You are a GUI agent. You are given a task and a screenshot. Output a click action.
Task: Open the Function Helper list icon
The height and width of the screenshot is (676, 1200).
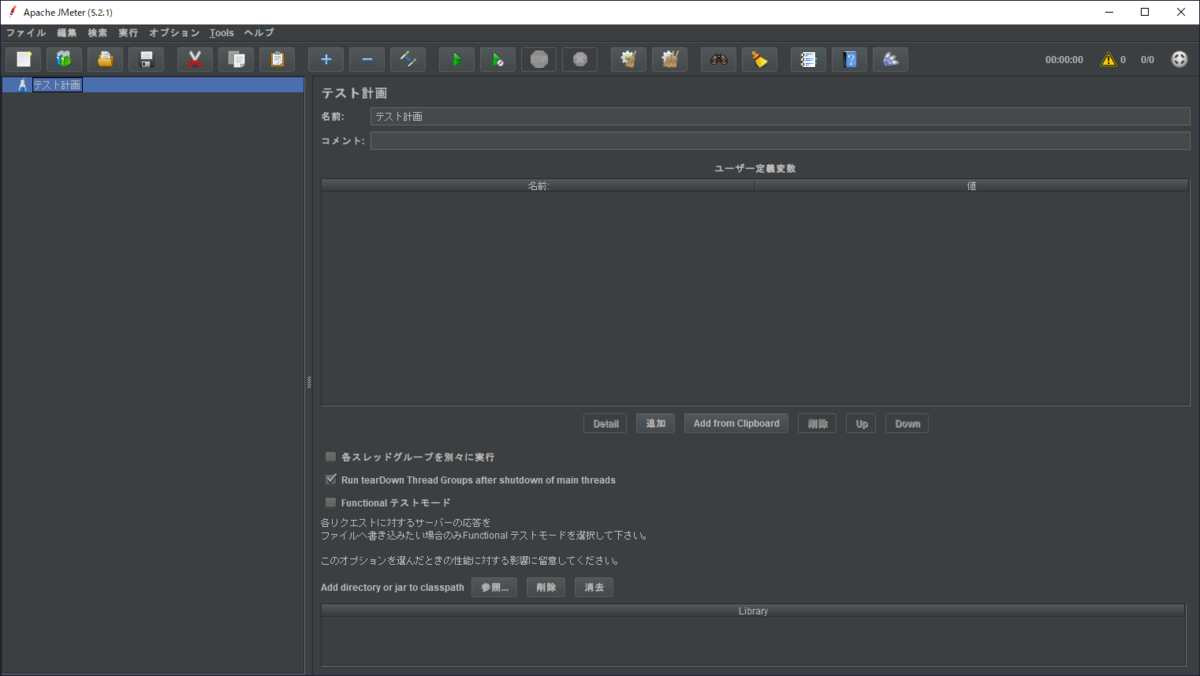click(809, 59)
